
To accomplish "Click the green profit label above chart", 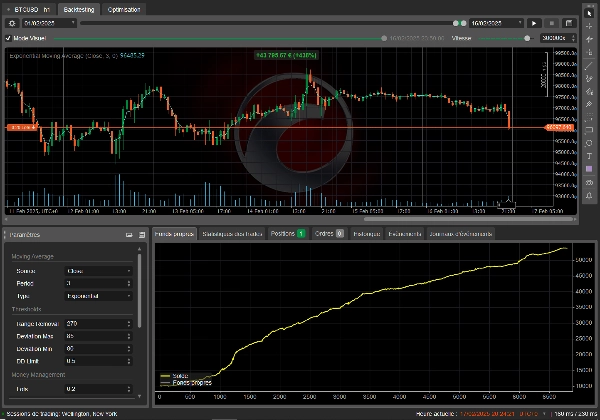I will [287, 55].
